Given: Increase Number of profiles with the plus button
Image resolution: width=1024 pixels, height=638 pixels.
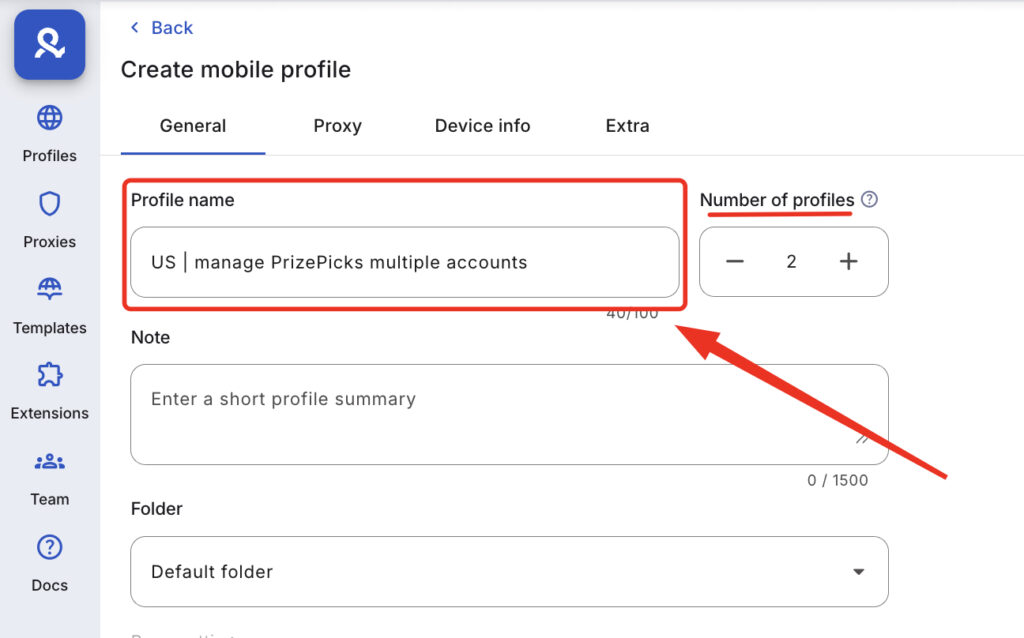Looking at the screenshot, I should click(848, 261).
